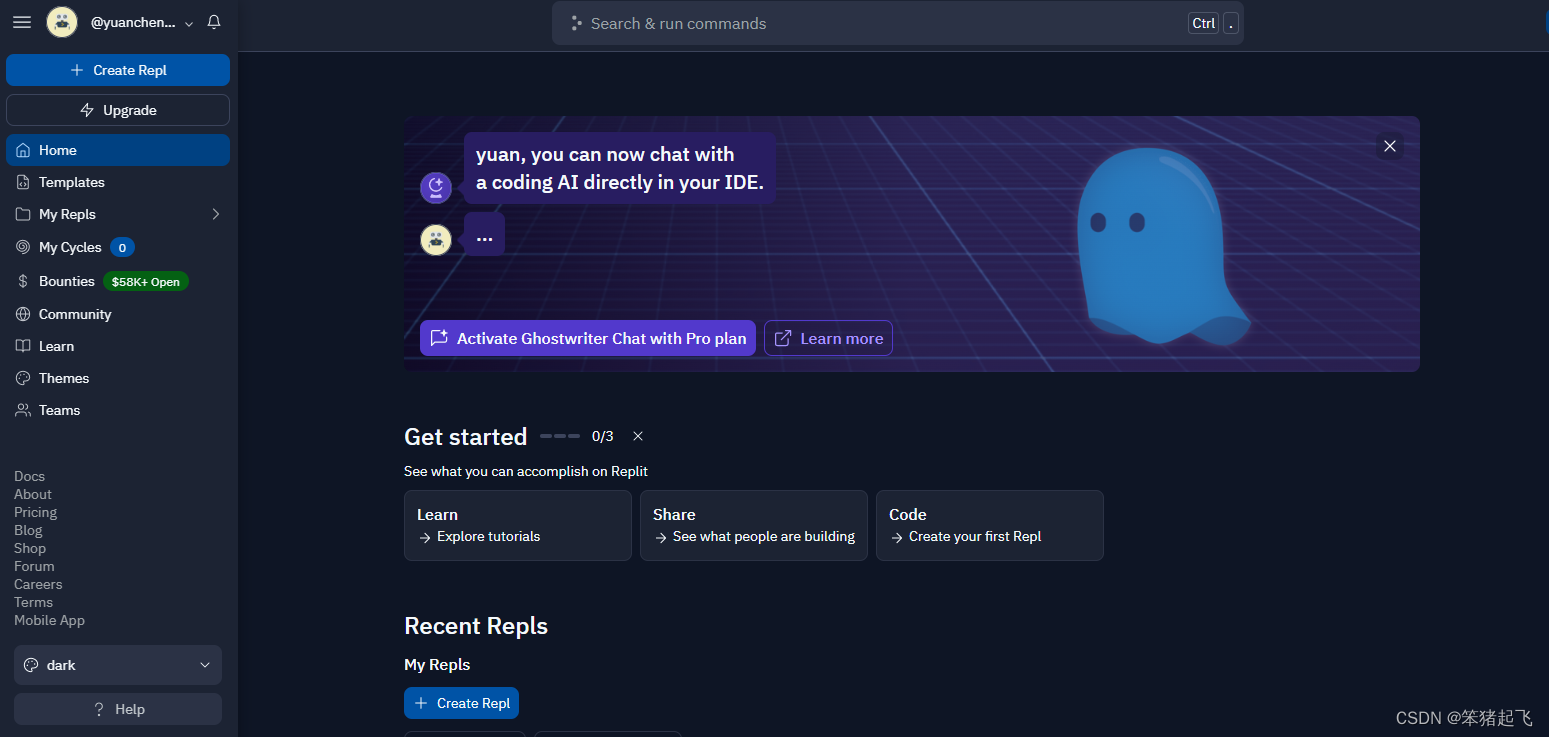Click the Home house icon
This screenshot has width=1549, height=737.
pyautogui.click(x=23, y=150)
